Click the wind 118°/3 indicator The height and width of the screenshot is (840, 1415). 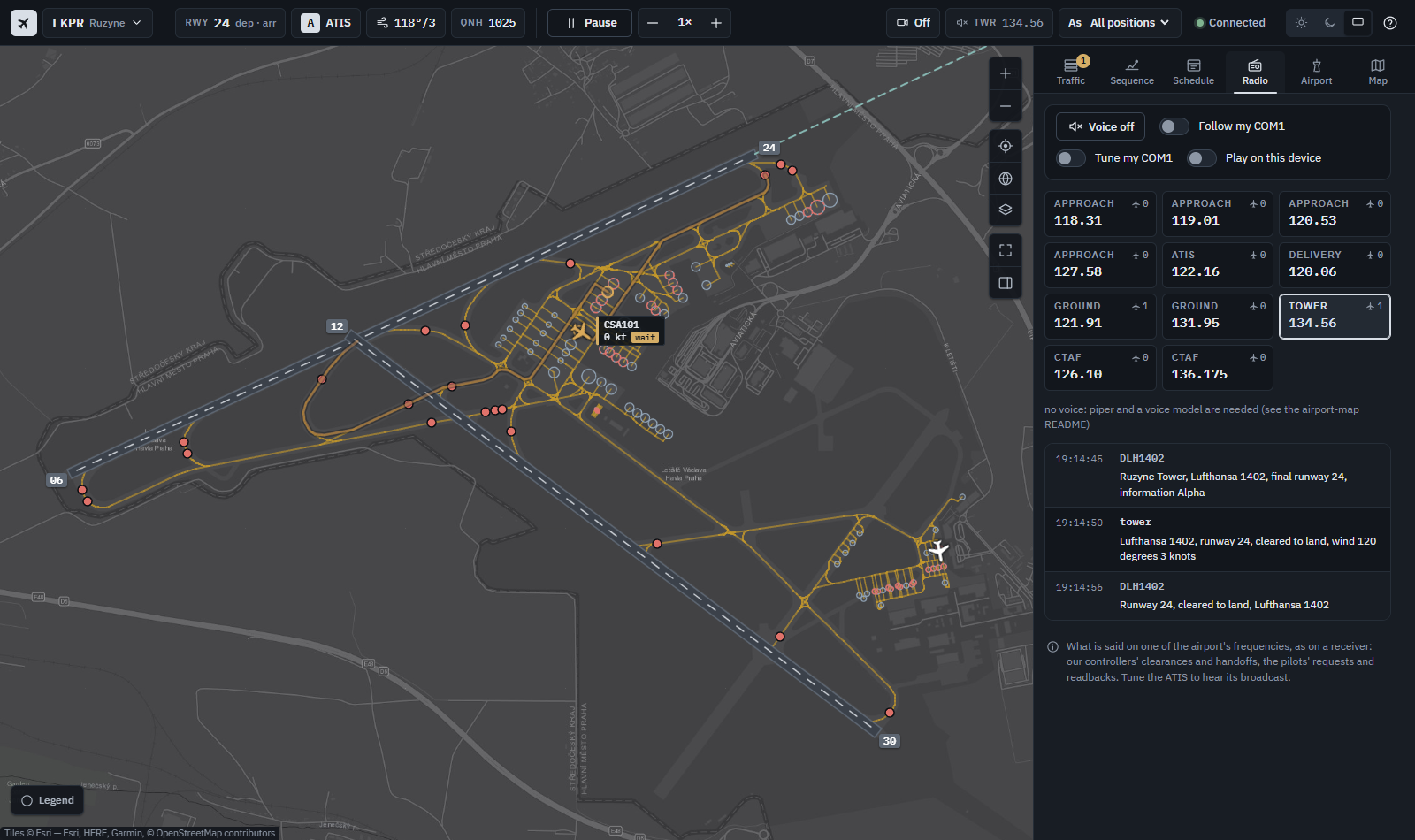click(406, 23)
